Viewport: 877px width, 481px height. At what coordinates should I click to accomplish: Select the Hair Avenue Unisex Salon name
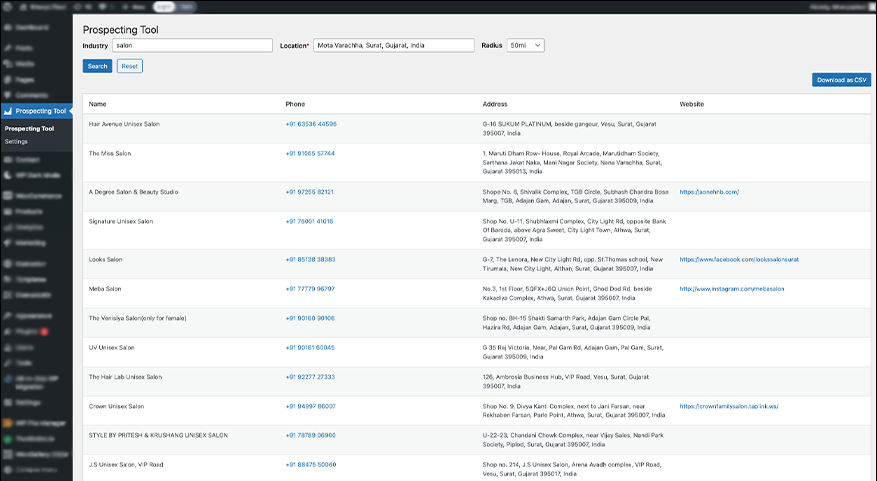pos(124,124)
